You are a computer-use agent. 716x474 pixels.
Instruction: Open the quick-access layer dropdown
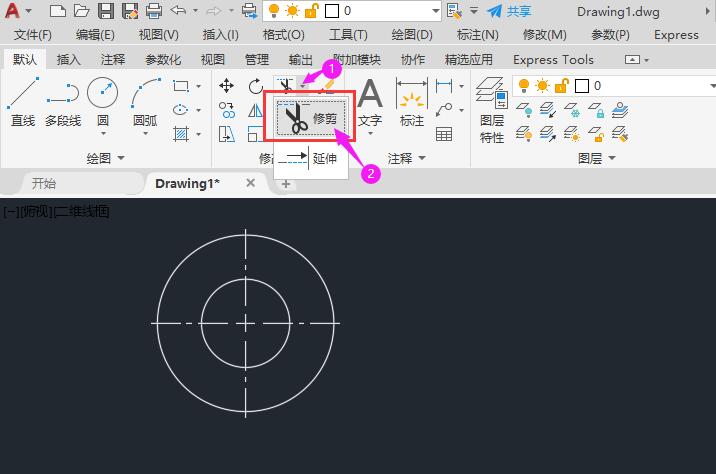click(435, 11)
